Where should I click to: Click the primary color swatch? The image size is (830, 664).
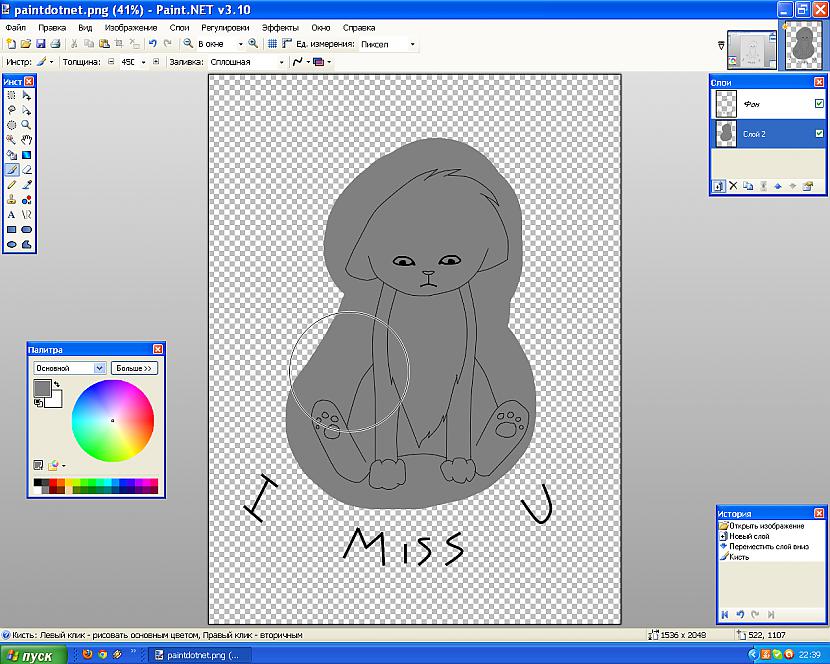coord(42,388)
